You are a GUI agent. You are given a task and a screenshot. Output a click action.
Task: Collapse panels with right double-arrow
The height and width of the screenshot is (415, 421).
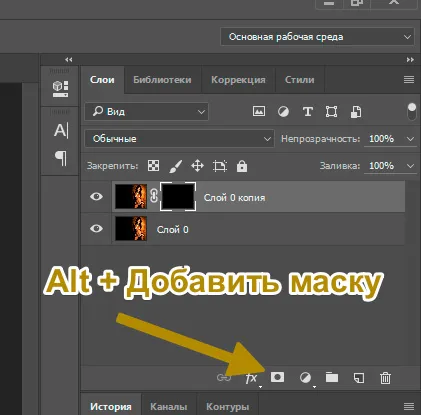tap(410, 60)
